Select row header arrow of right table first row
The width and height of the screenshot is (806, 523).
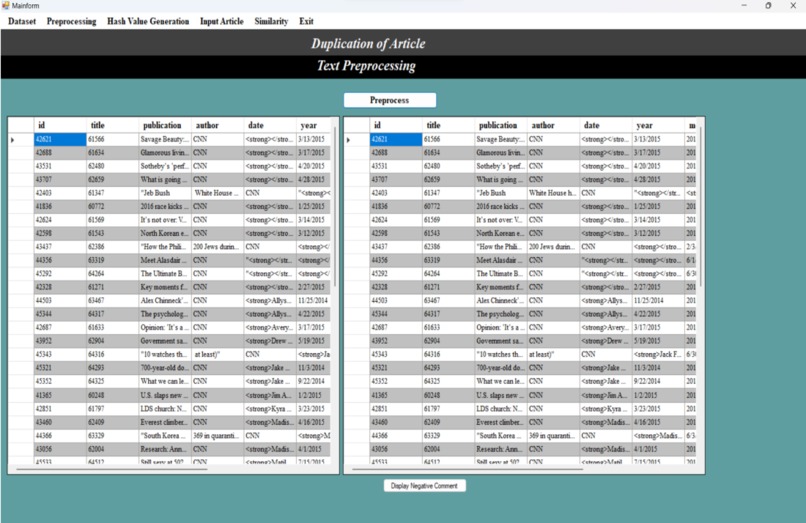point(357,139)
